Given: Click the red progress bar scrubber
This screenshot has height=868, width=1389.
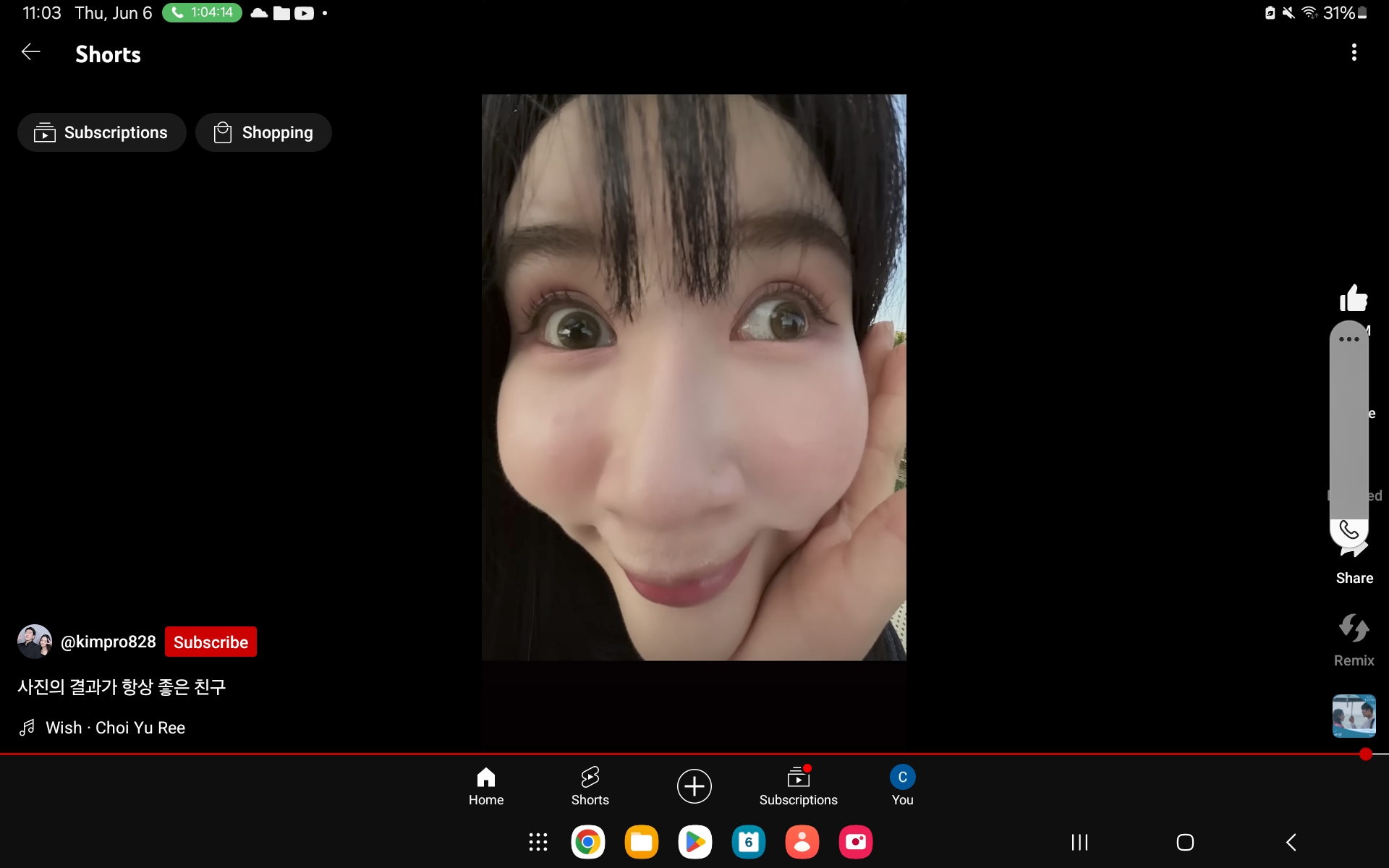Looking at the screenshot, I should (x=1365, y=754).
